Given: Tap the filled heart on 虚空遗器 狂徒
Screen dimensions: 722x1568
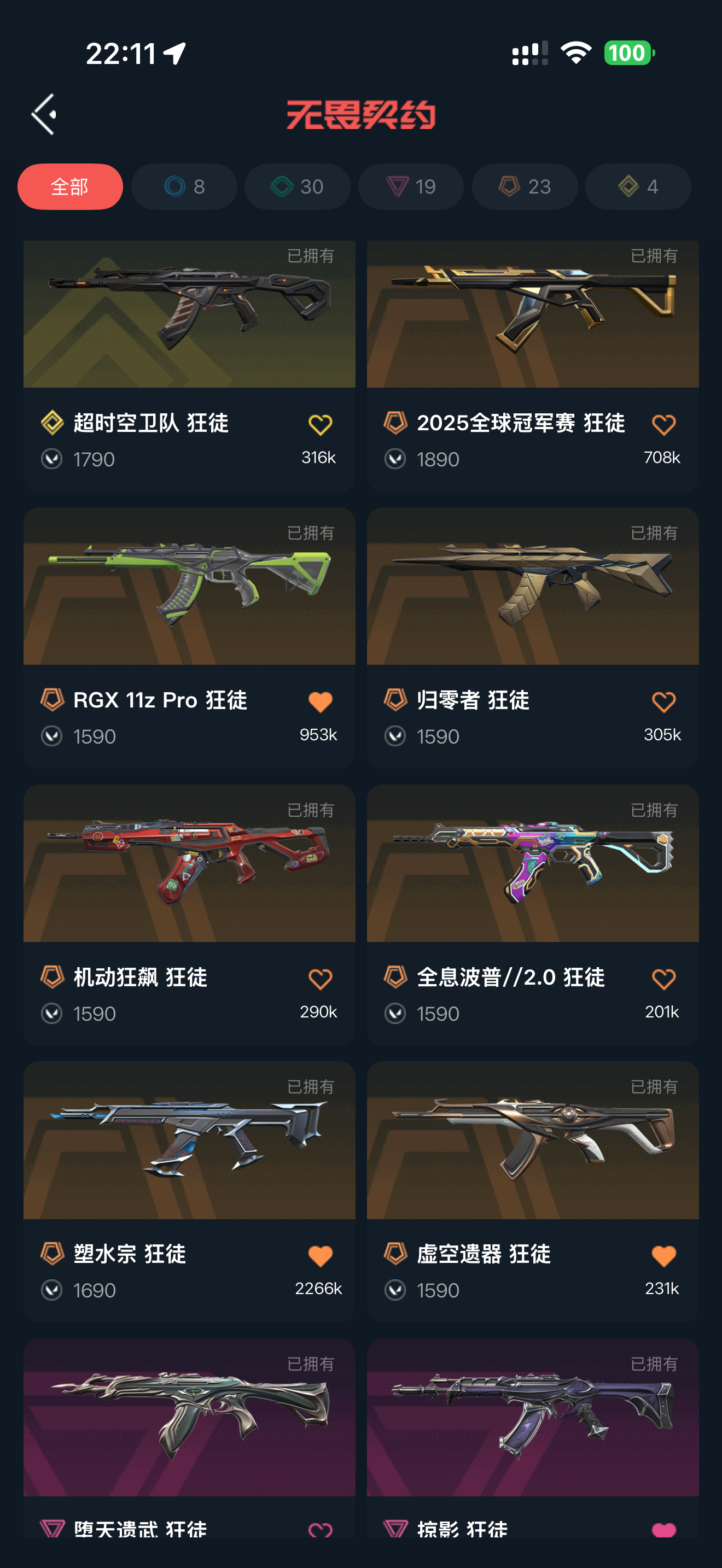Looking at the screenshot, I should [x=663, y=1256].
